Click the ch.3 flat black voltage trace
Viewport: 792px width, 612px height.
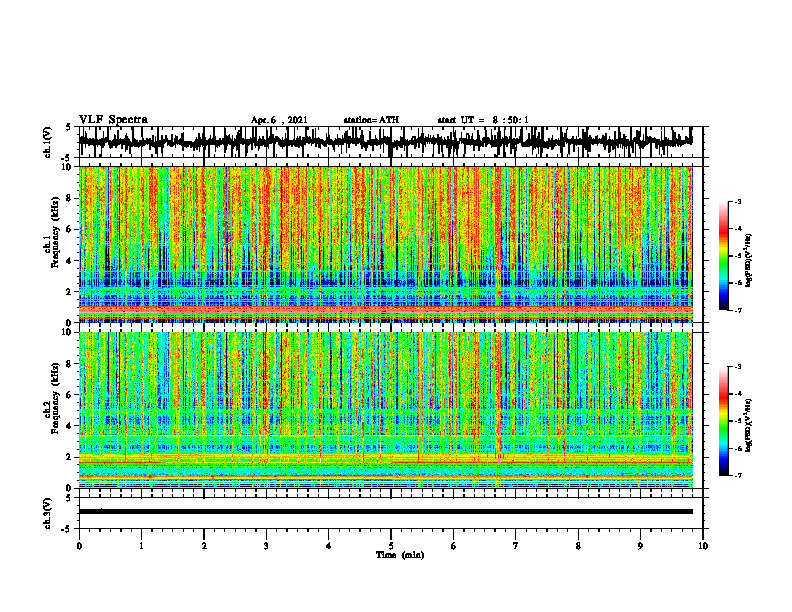[386, 512]
